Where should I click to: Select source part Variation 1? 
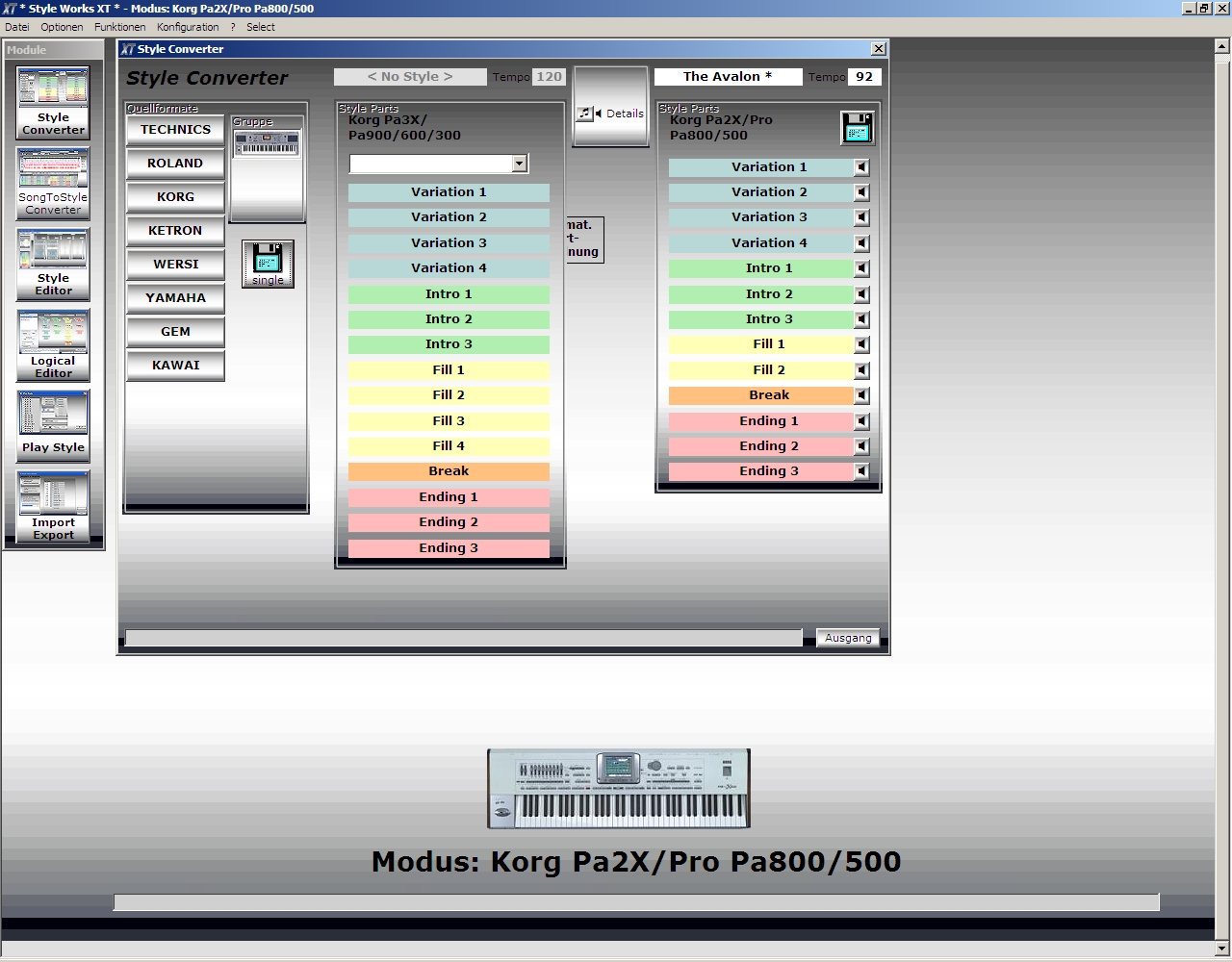(x=449, y=192)
